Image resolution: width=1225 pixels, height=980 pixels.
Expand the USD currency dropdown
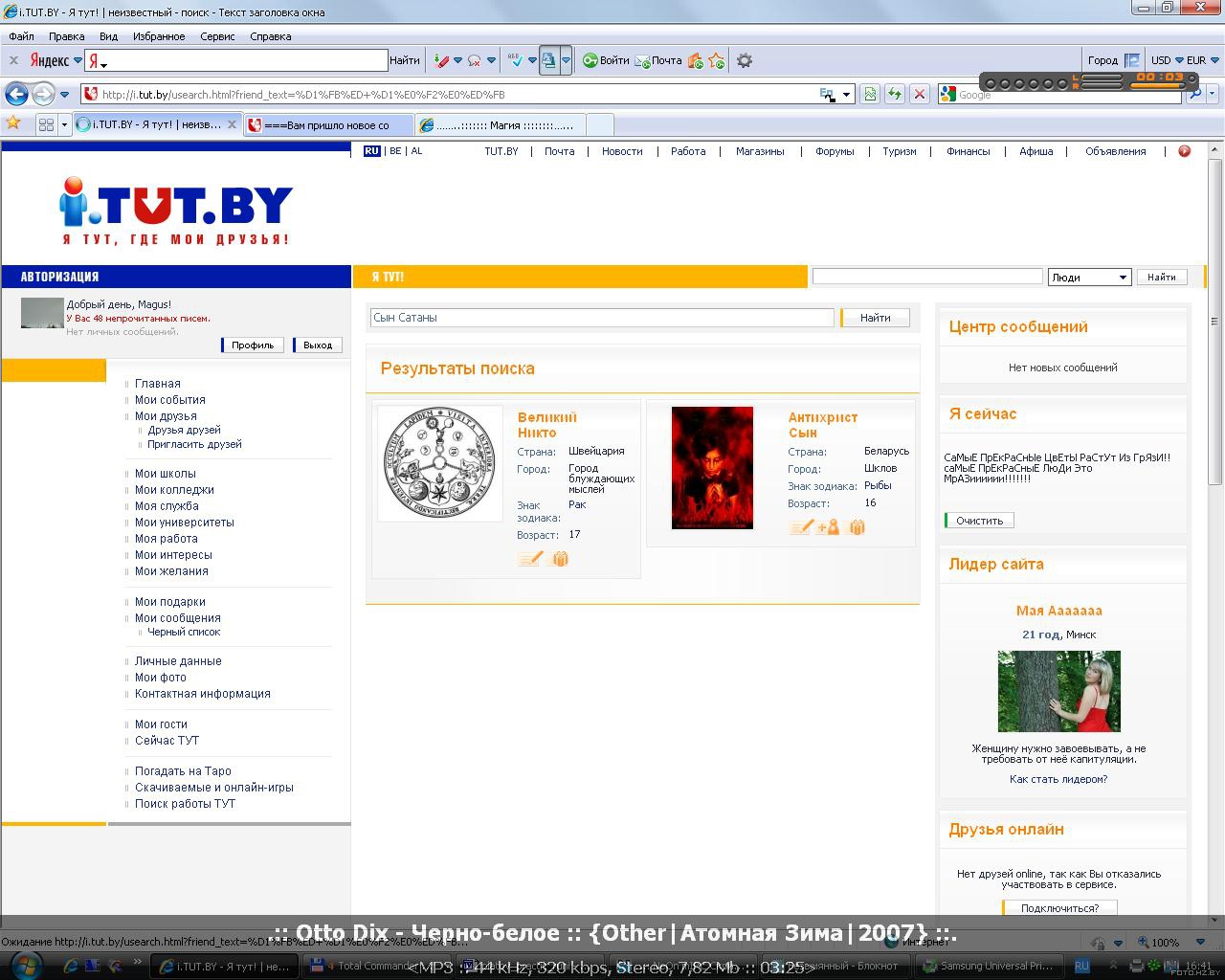[1179, 60]
